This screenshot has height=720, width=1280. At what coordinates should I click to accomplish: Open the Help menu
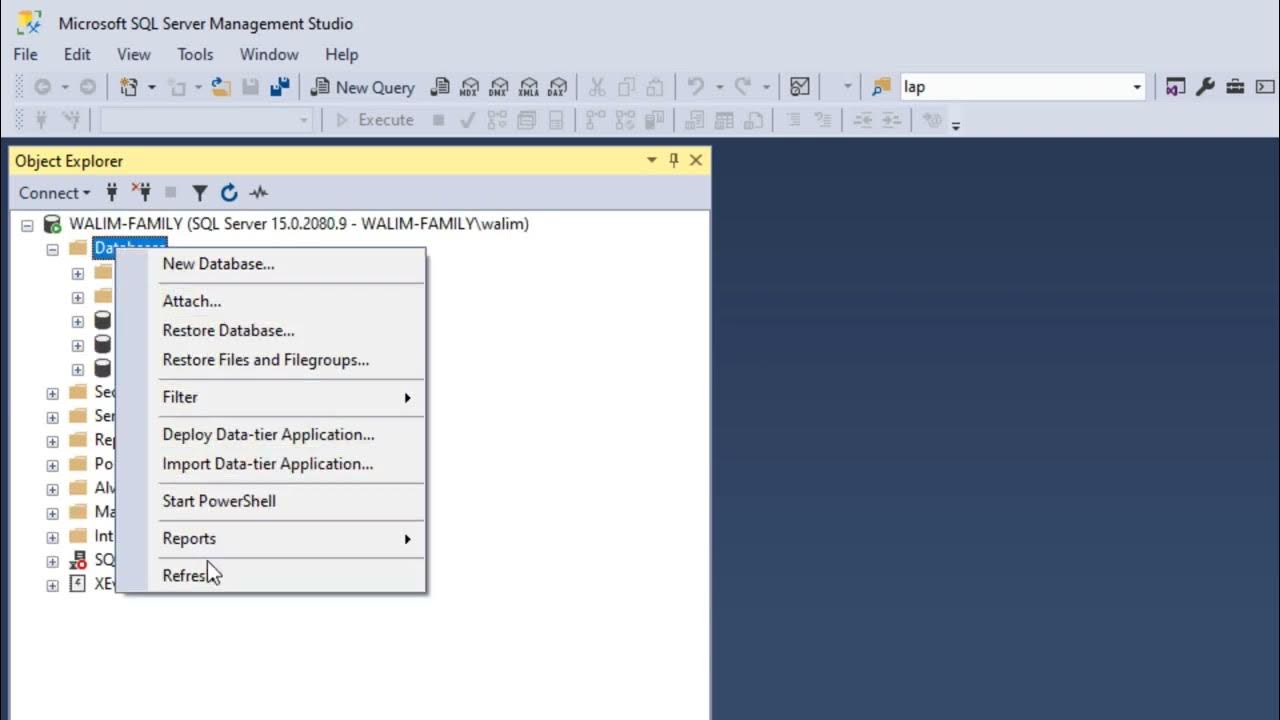[x=342, y=54]
